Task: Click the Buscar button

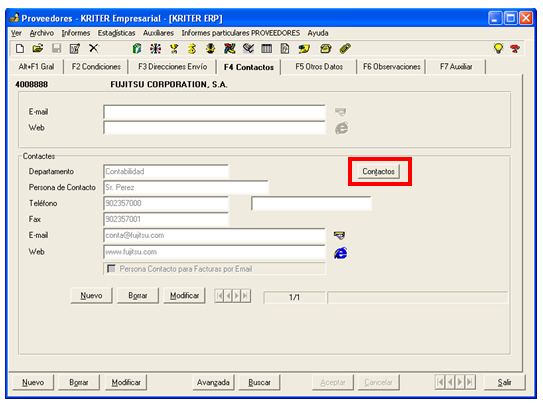Action: [259, 382]
